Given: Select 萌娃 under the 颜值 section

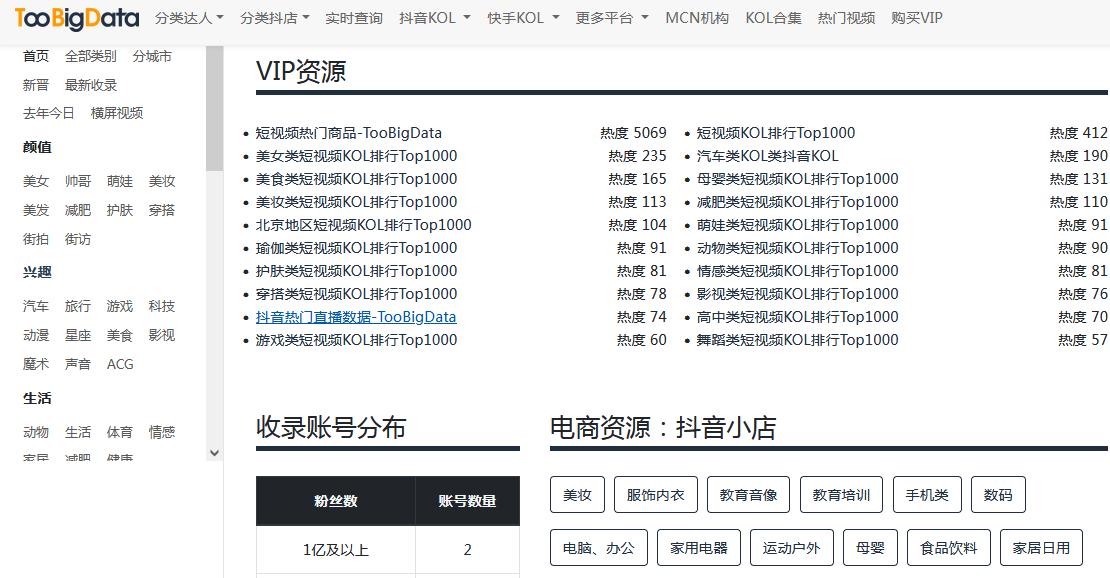Looking at the screenshot, I should pos(120,181).
